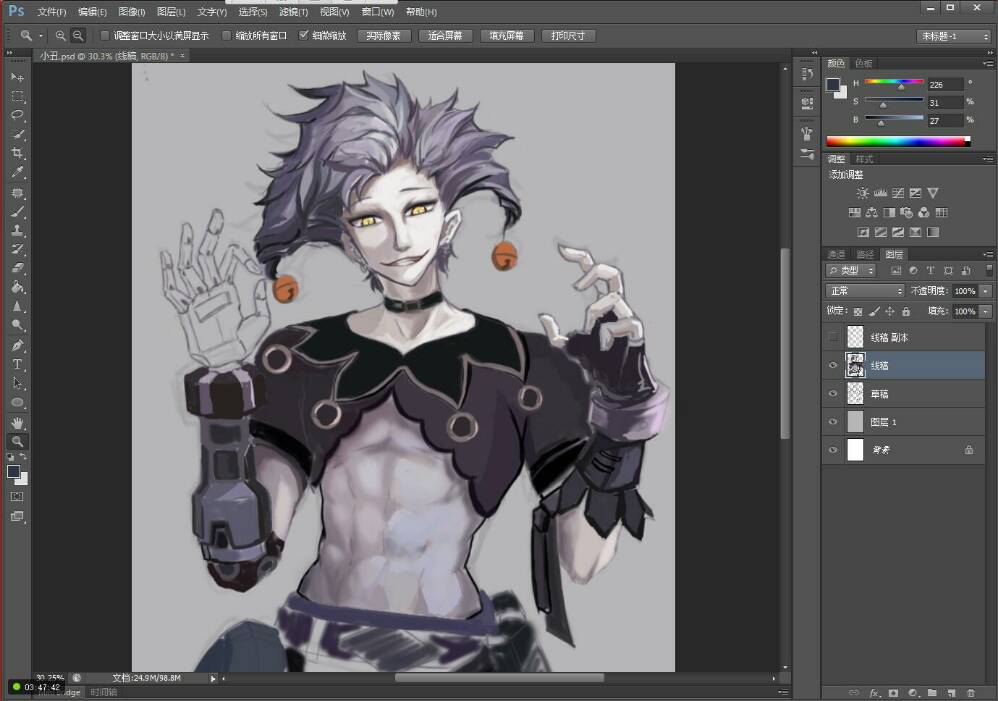Uncheck the 细微缩放 checkbox

point(304,35)
